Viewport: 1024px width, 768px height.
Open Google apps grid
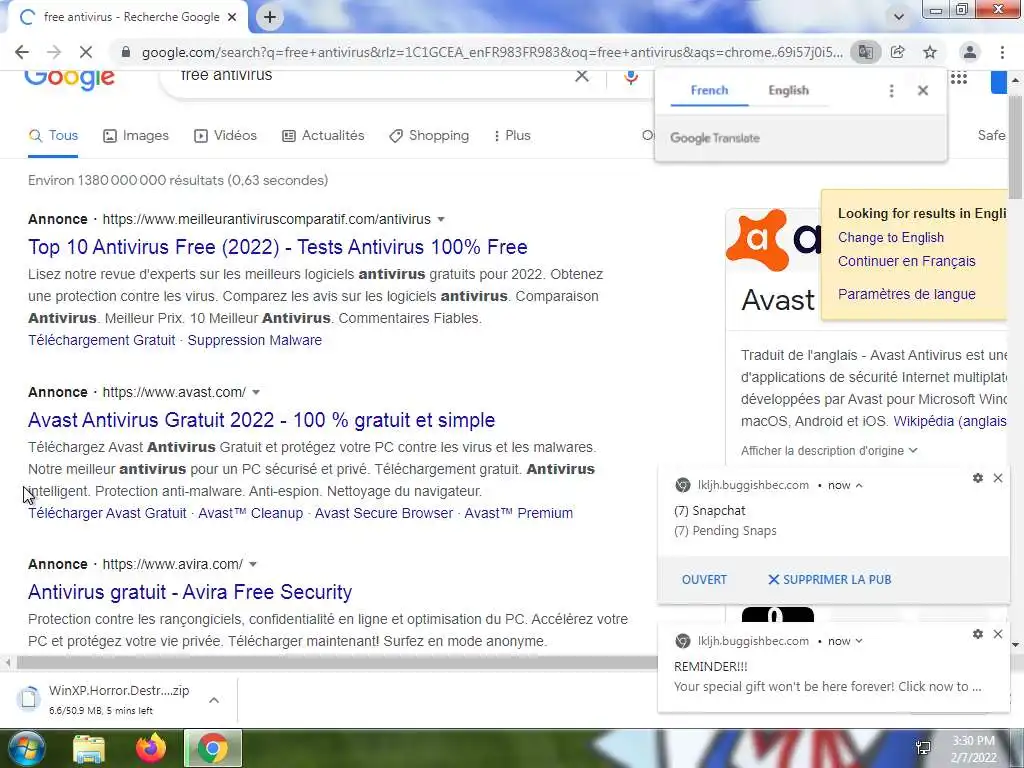pyautogui.click(x=959, y=78)
